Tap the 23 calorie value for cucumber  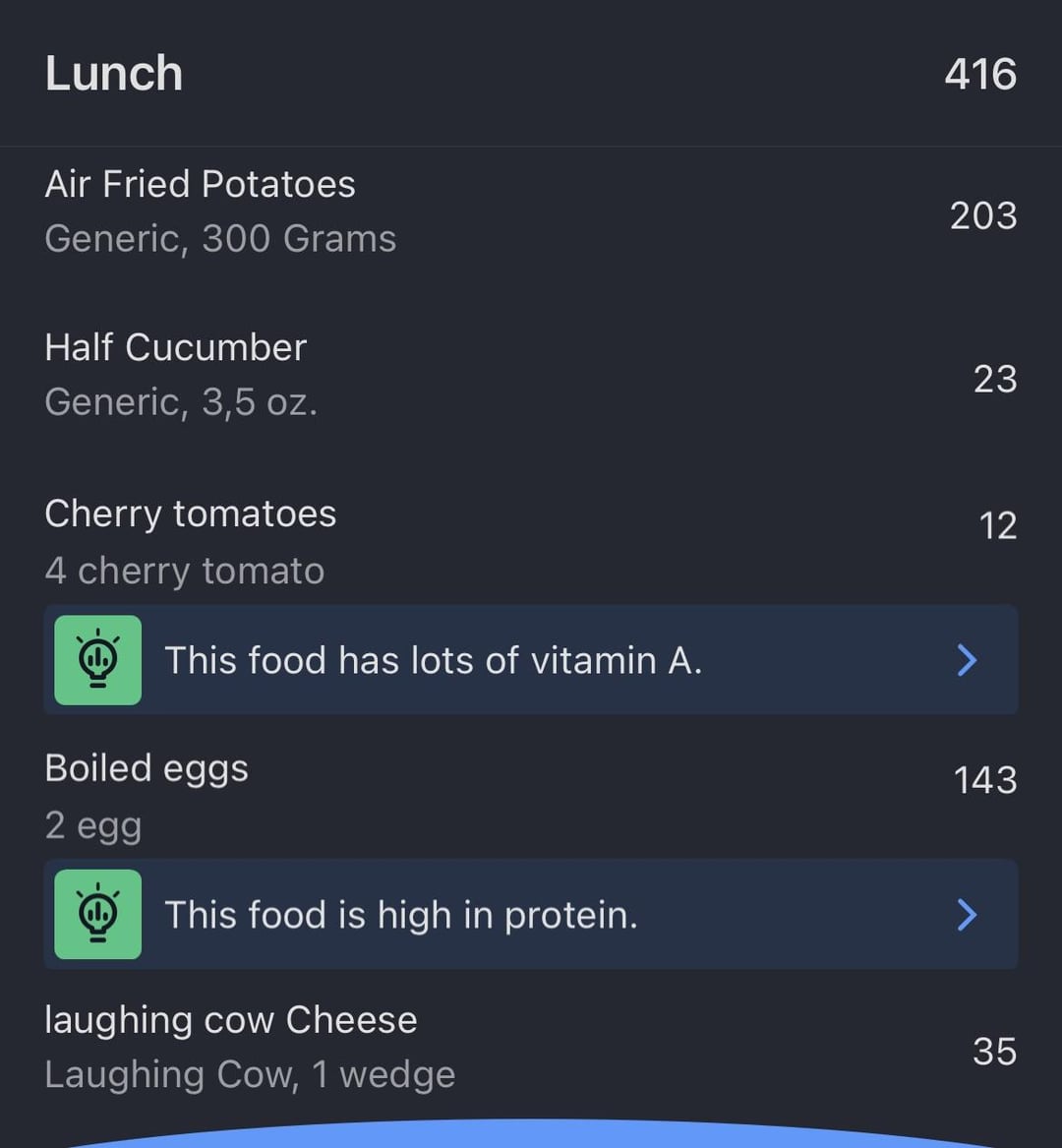coord(995,380)
